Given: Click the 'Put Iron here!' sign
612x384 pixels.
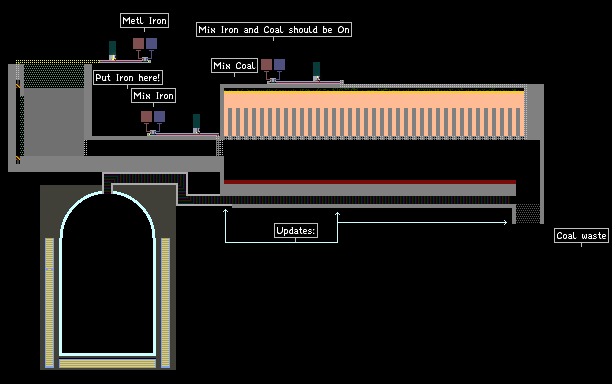Looking at the screenshot, I should 128,77.
